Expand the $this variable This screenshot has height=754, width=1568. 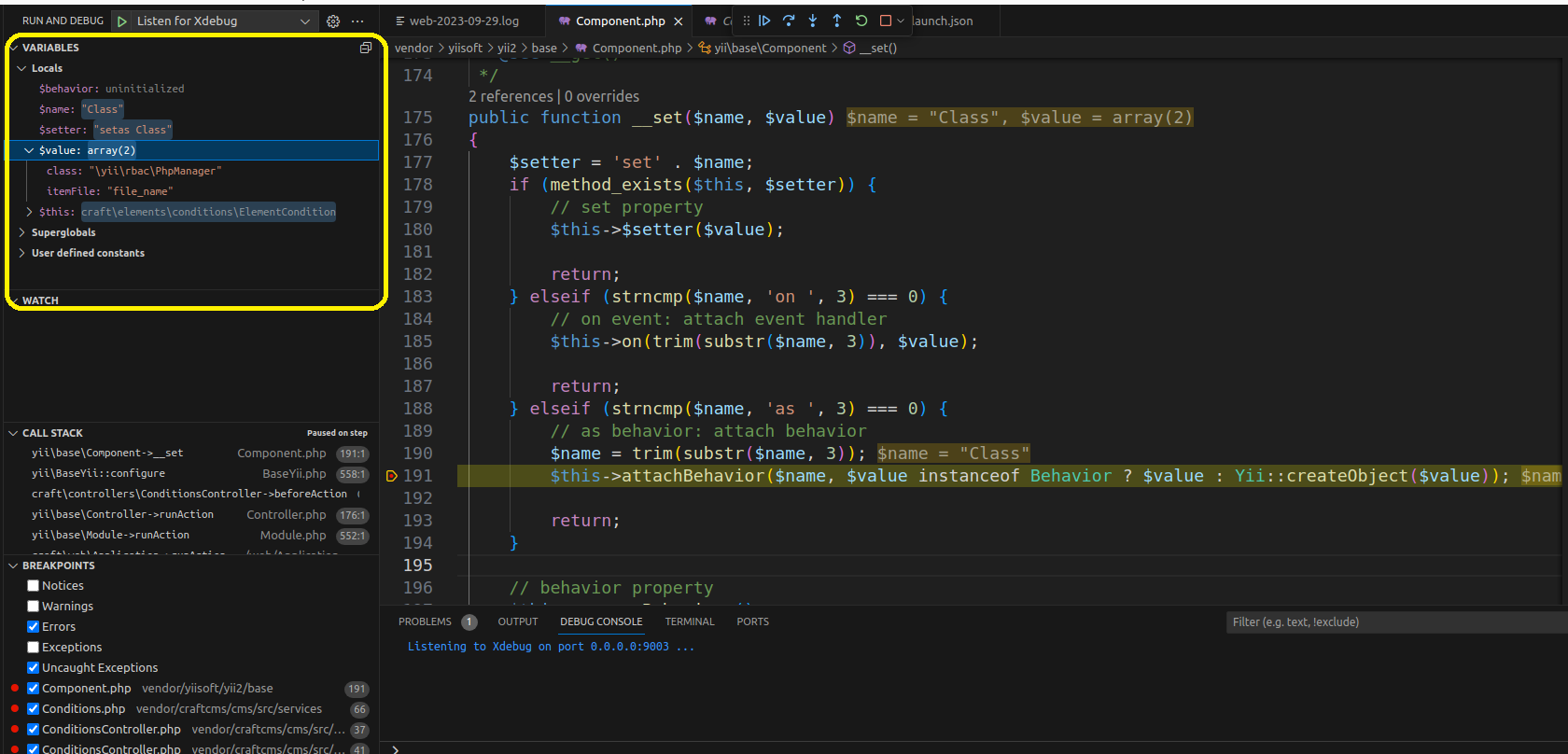pyautogui.click(x=29, y=212)
